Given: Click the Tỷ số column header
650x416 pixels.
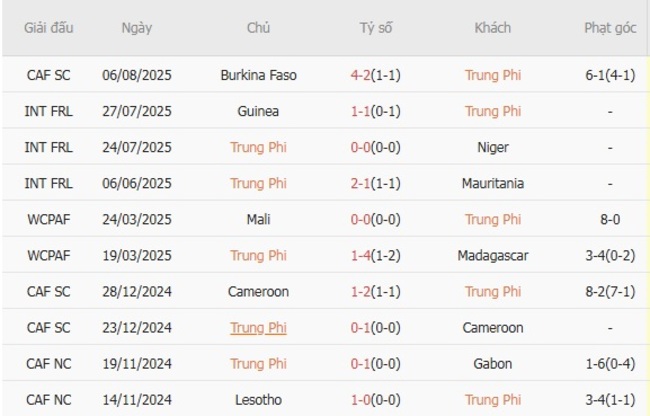Looking at the screenshot, I should click(x=376, y=28).
